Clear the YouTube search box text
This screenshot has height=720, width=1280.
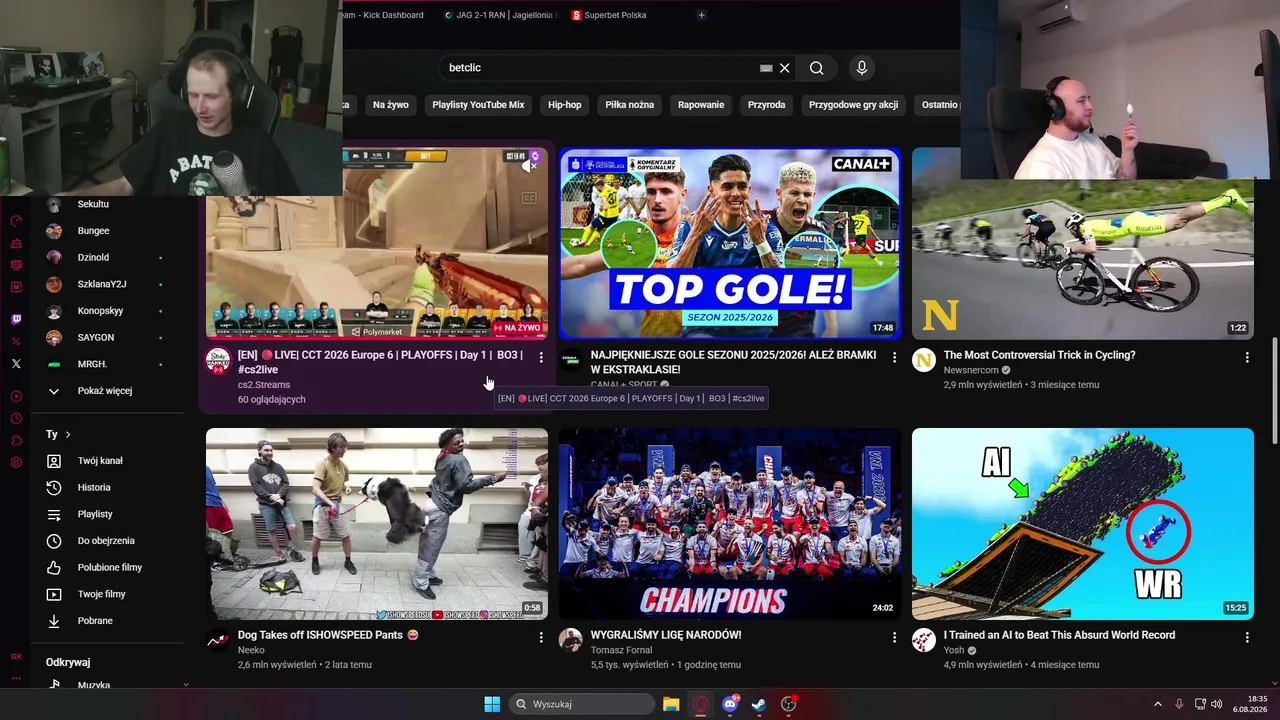click(x=785, y=68)
